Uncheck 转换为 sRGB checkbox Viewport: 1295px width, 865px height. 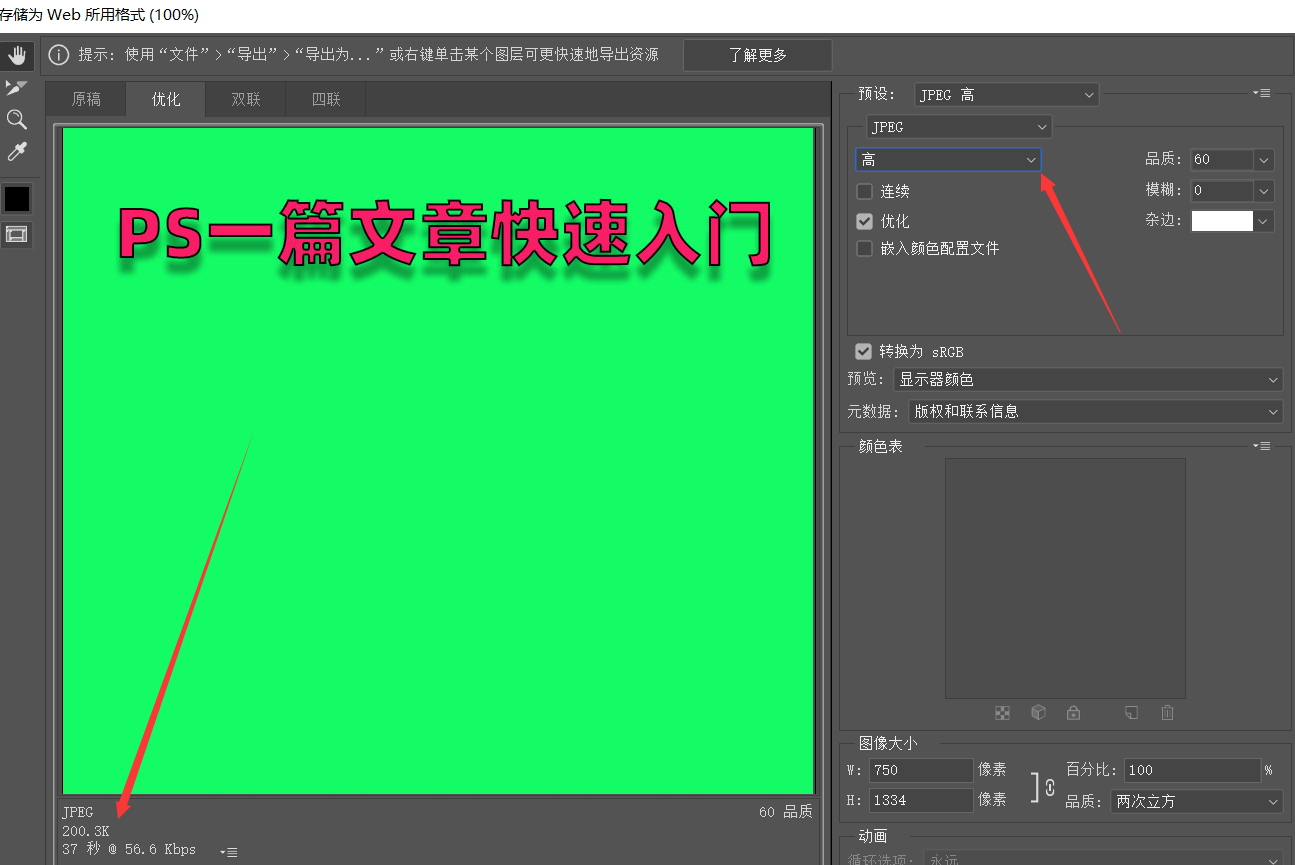(x=863, y=352)
